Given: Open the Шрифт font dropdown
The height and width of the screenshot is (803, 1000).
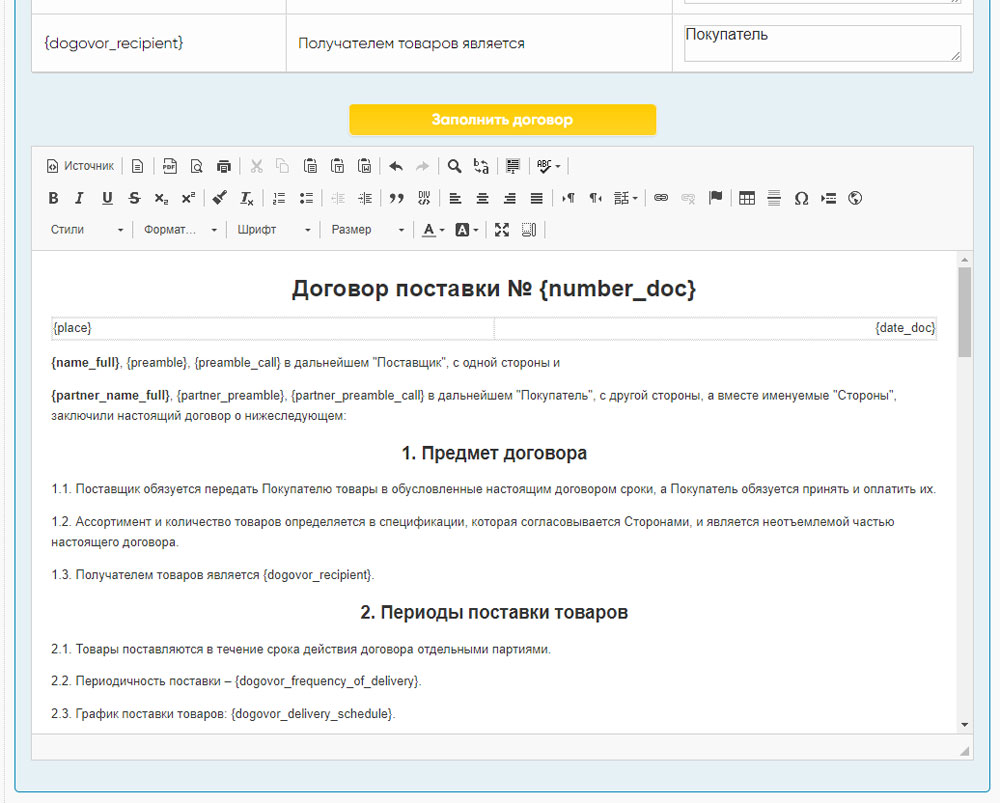Looking at the screenshot, I should click(274, 230).
